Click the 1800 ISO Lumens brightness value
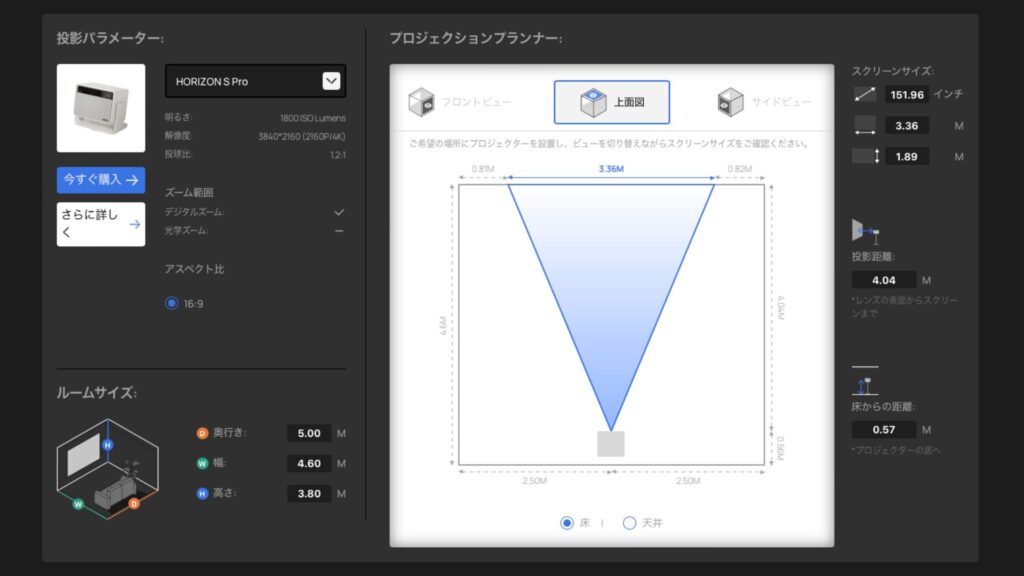The height and width of the screenshot is (576, 1024). point(313,118)
